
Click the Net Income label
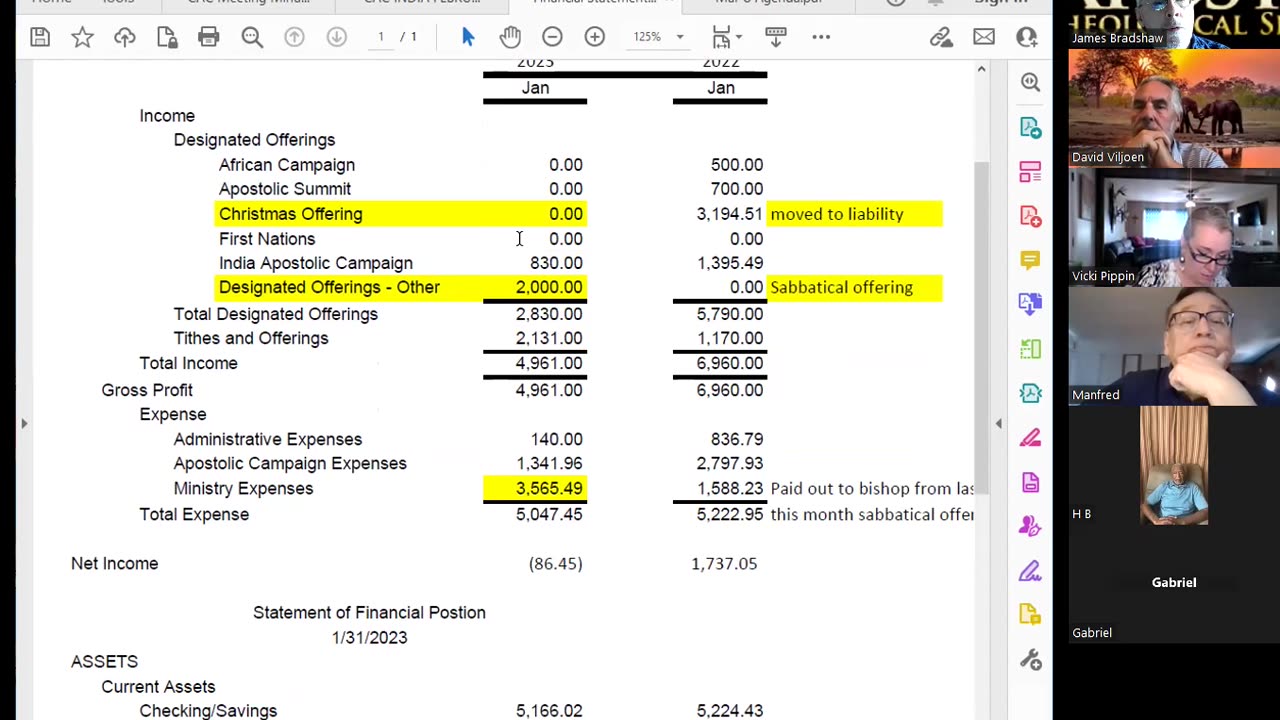tap(114, 563)
